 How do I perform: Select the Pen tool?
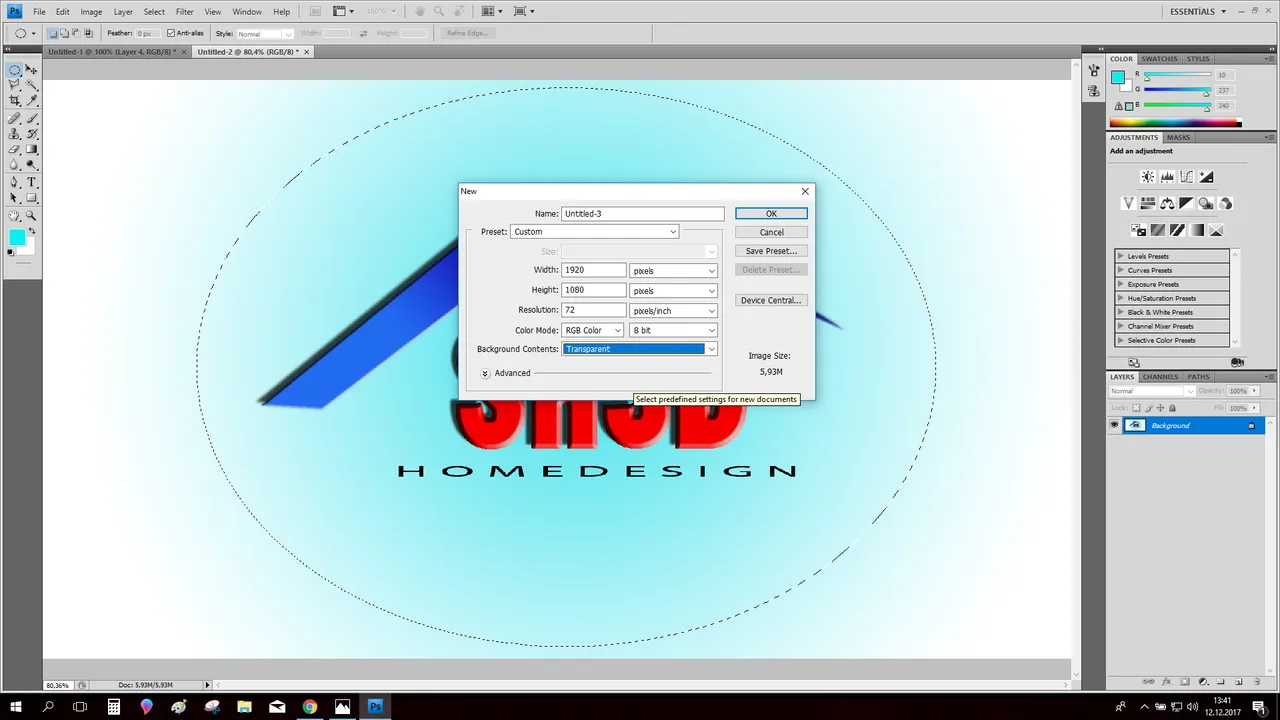click(14, 182)
